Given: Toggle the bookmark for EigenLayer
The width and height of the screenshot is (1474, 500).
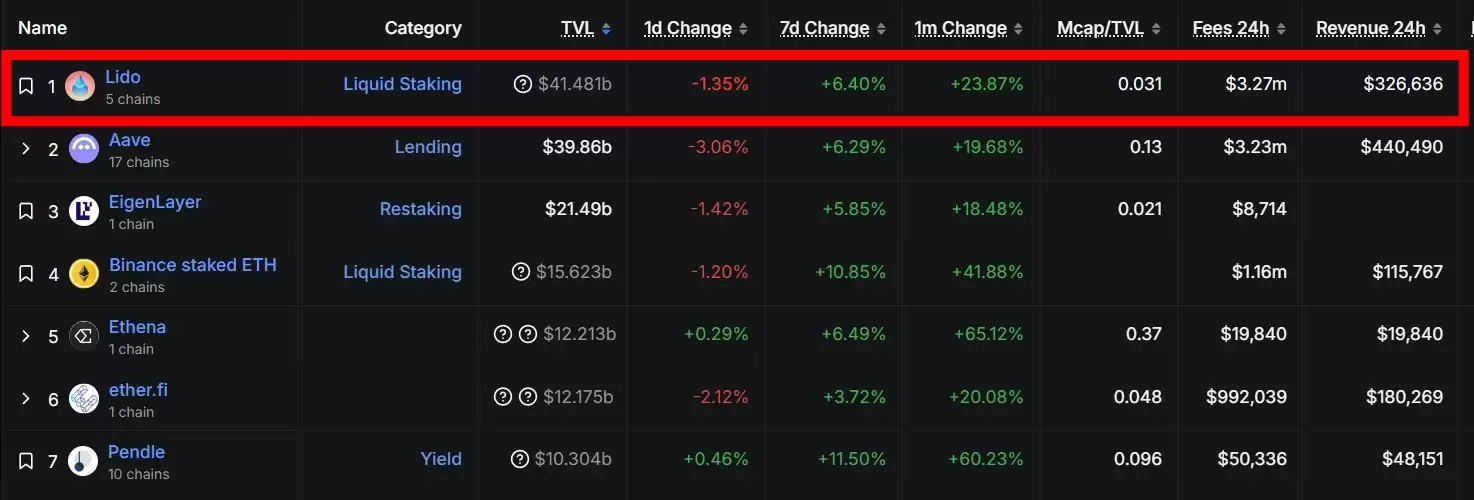Looking at the screenshot, I should pos(26,211).
